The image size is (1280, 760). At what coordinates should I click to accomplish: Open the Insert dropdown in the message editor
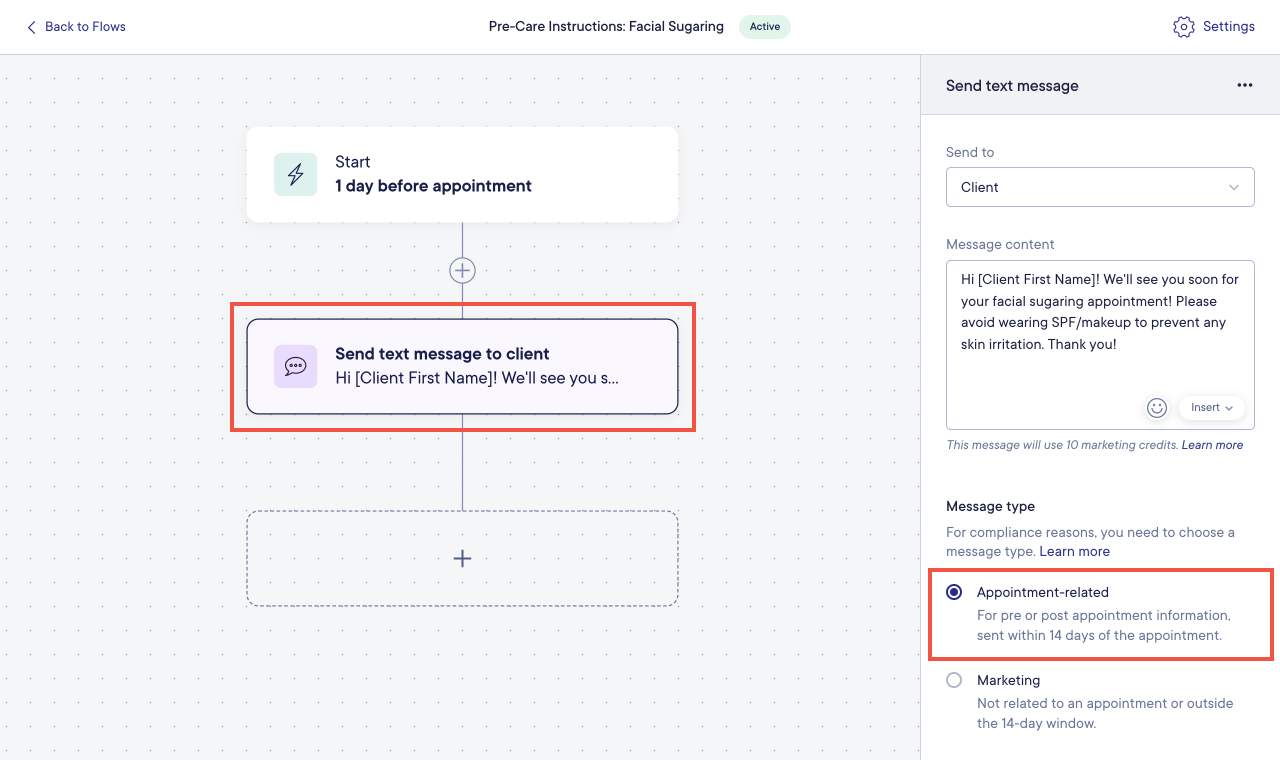coord(1211,407)
